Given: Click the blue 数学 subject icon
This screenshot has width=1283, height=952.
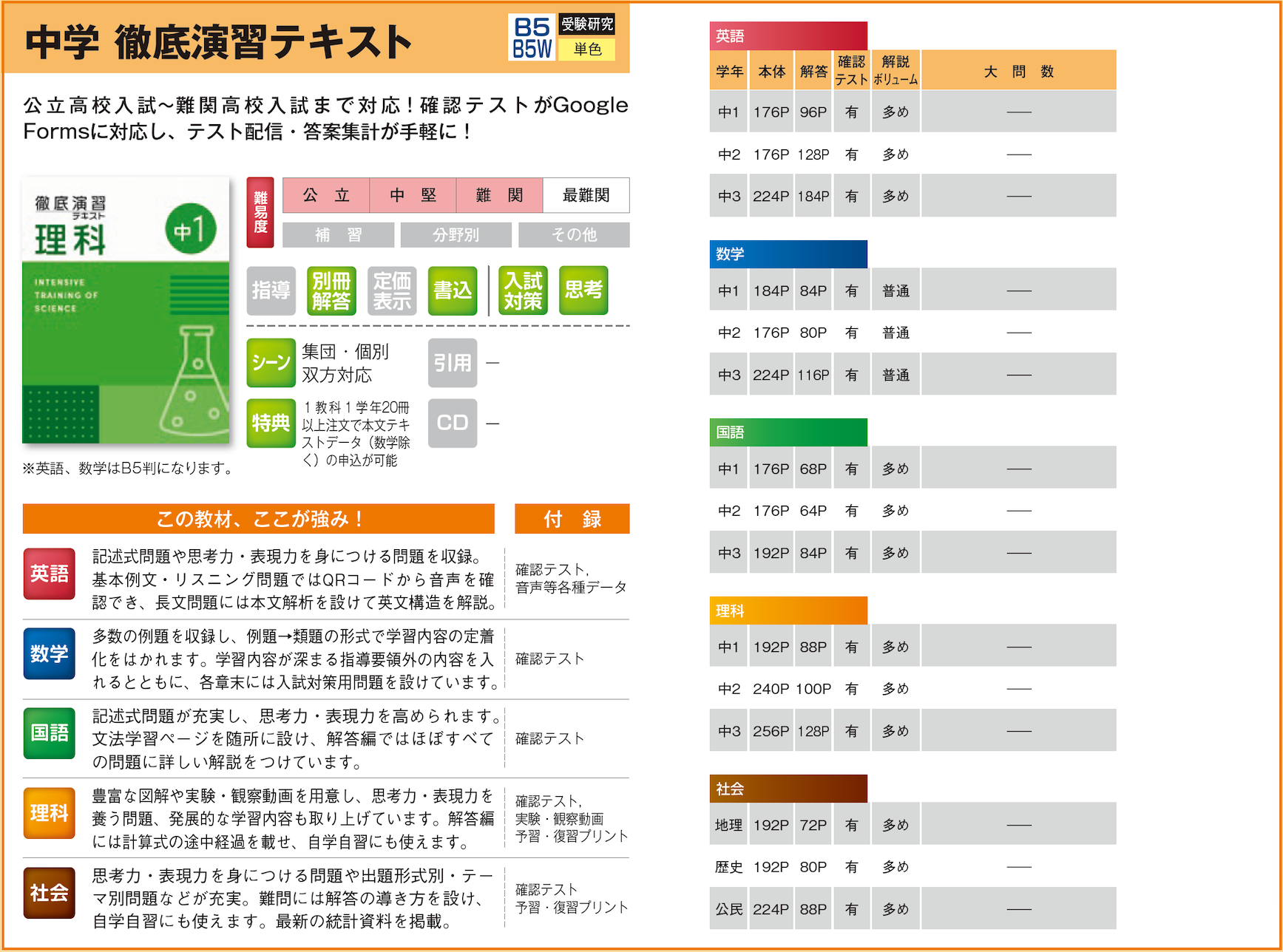Looking at the screenshot, I should coord(49,653).
